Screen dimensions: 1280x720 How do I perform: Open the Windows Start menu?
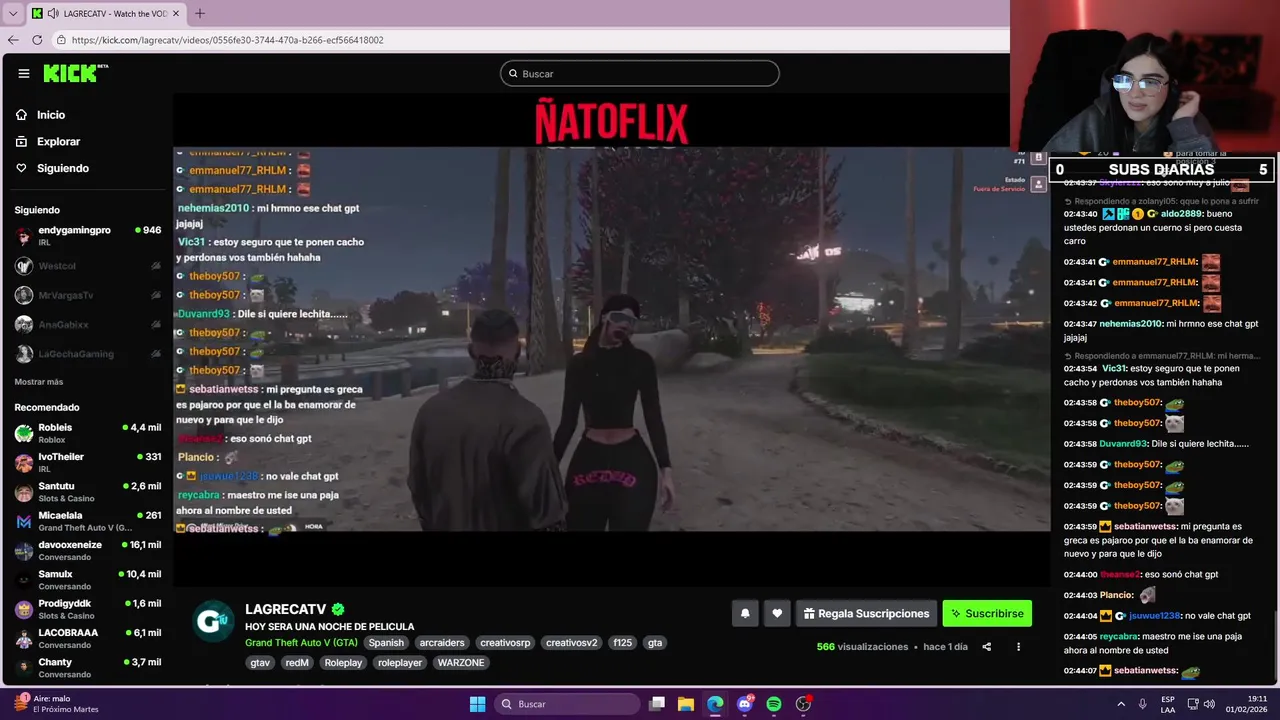(x=477, y=704)
